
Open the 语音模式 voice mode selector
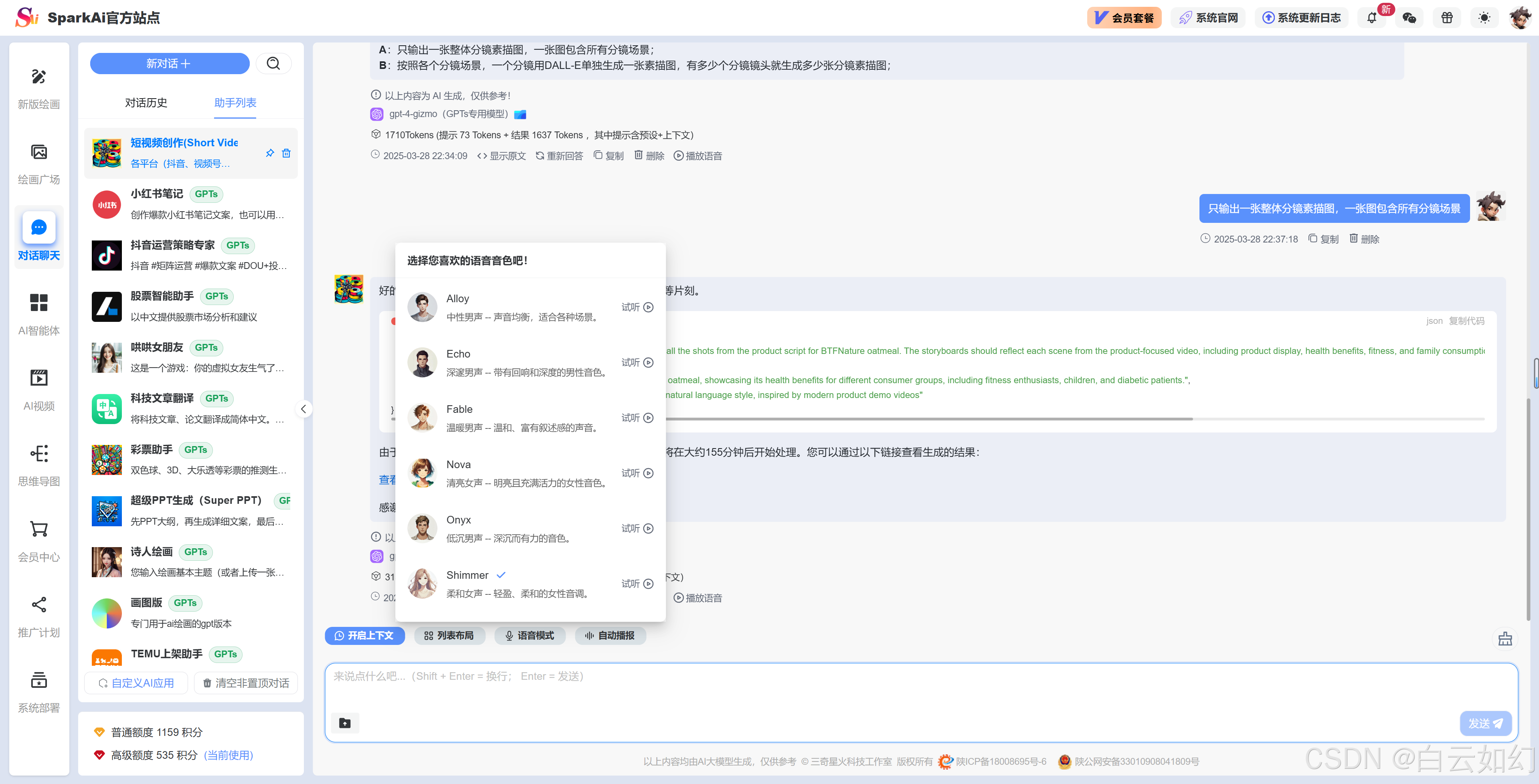530,635
